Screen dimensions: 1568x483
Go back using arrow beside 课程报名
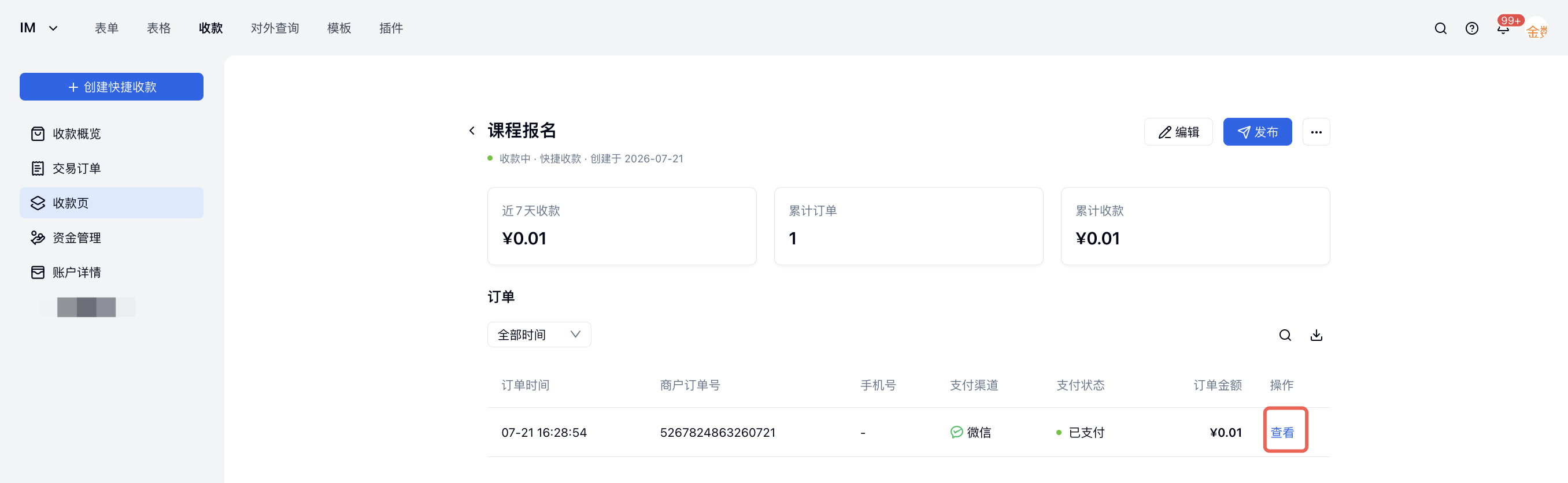[472, 131]
